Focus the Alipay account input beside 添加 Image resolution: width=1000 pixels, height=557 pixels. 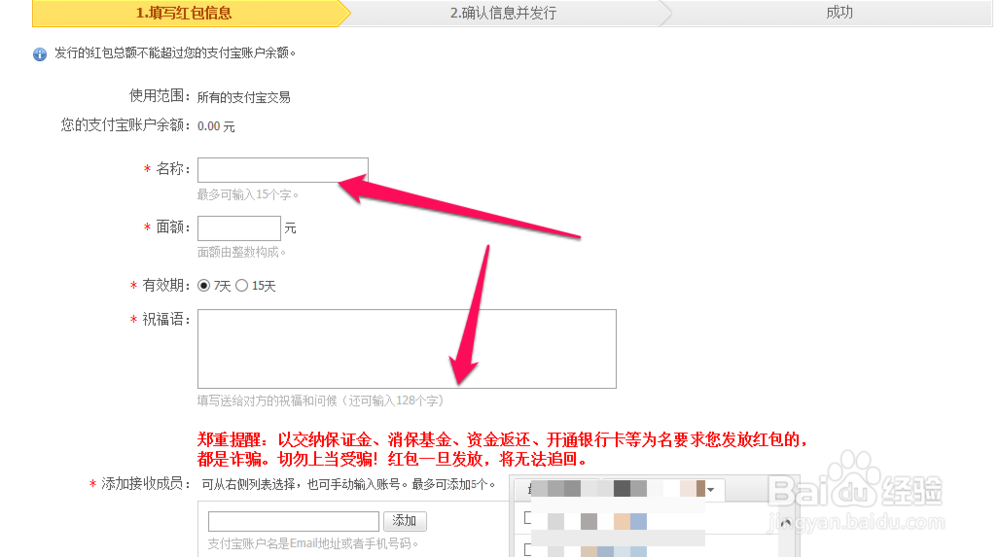coord(293,521)
